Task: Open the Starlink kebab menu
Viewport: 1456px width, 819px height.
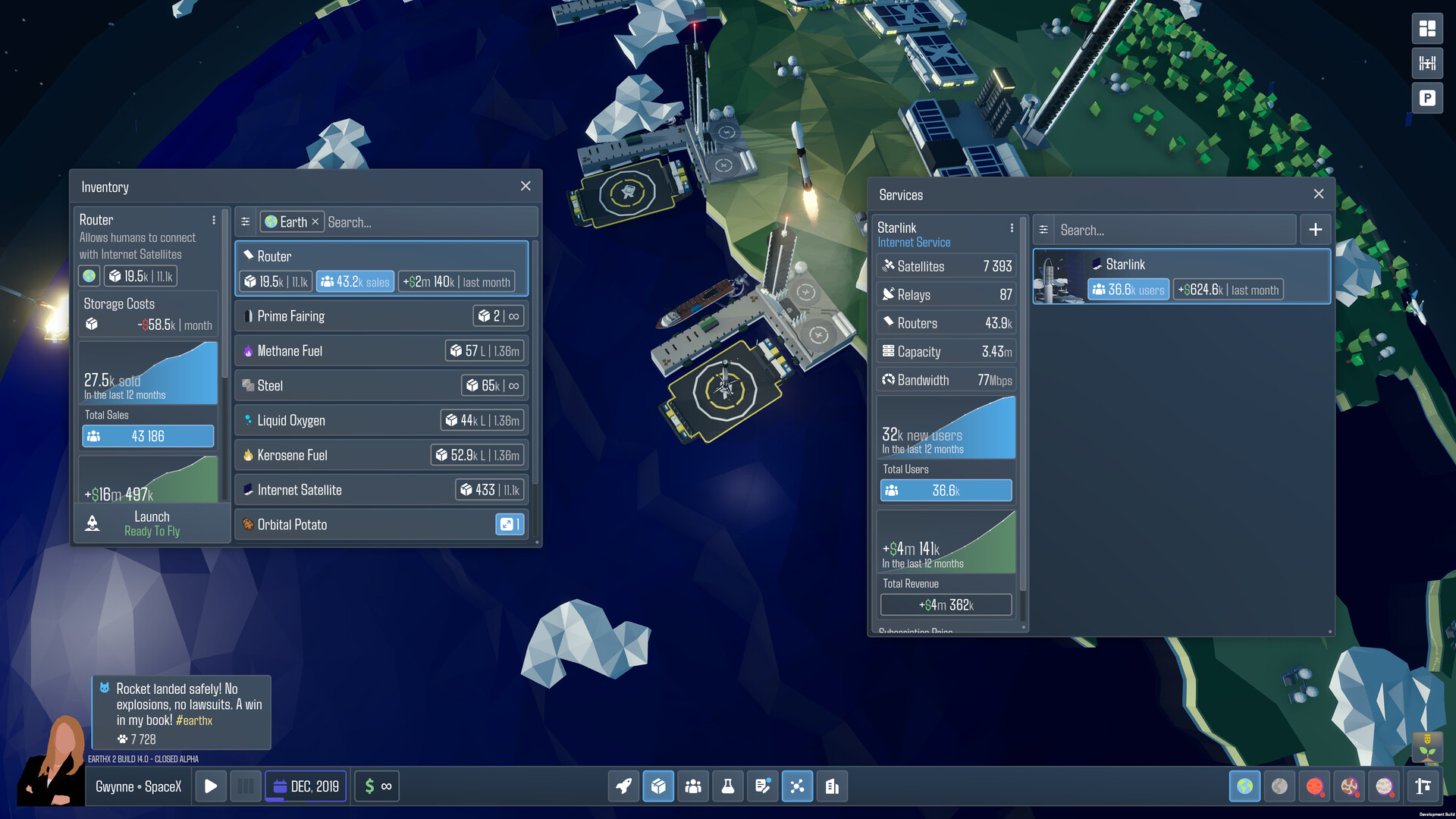Action: click(1012, 227)
